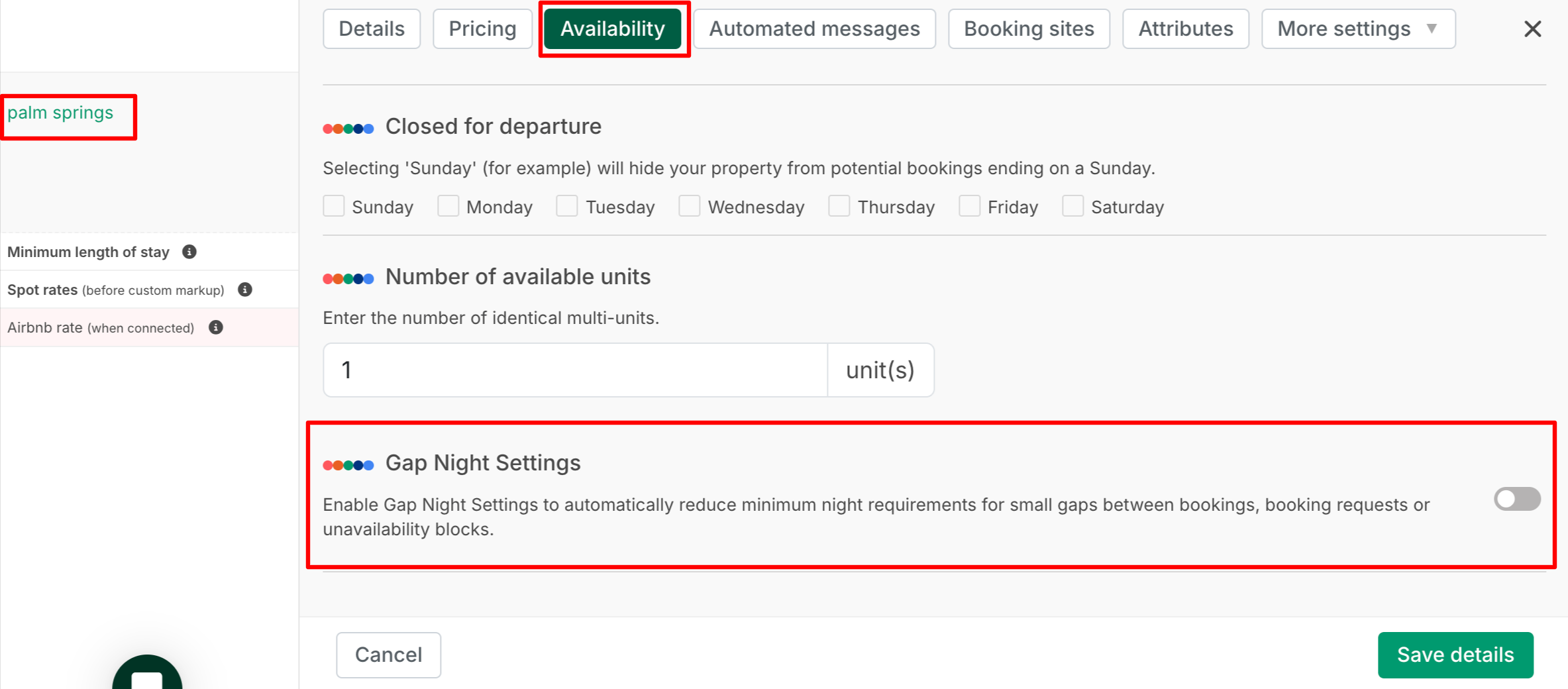Check the Wednesday departure checkbox
This screenshot has height=689, width=1568.
tap(690, 207)
